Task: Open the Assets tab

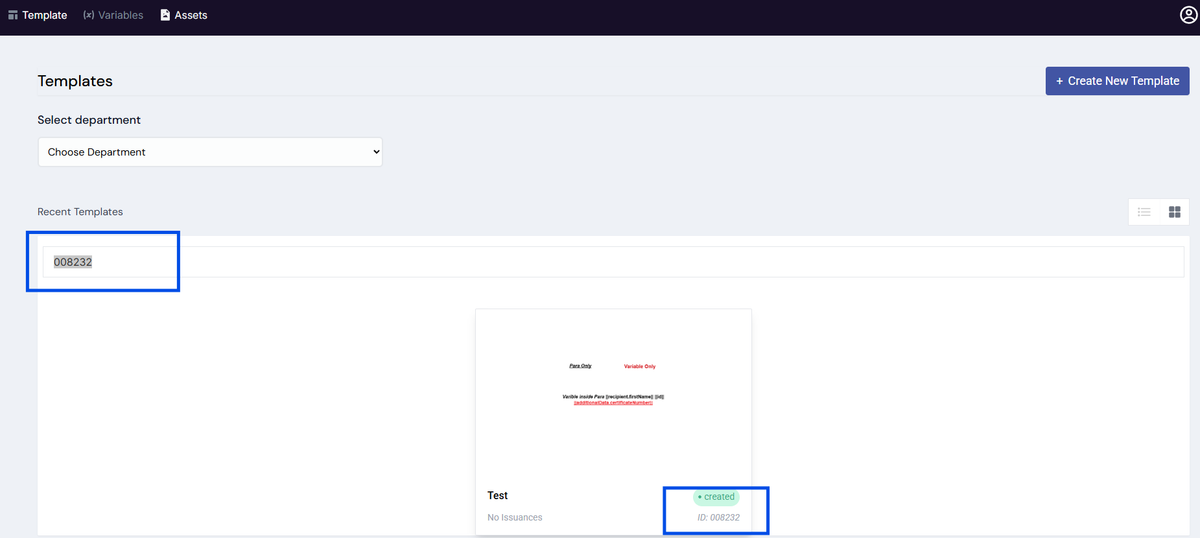Action: click(x=184, y=15)
